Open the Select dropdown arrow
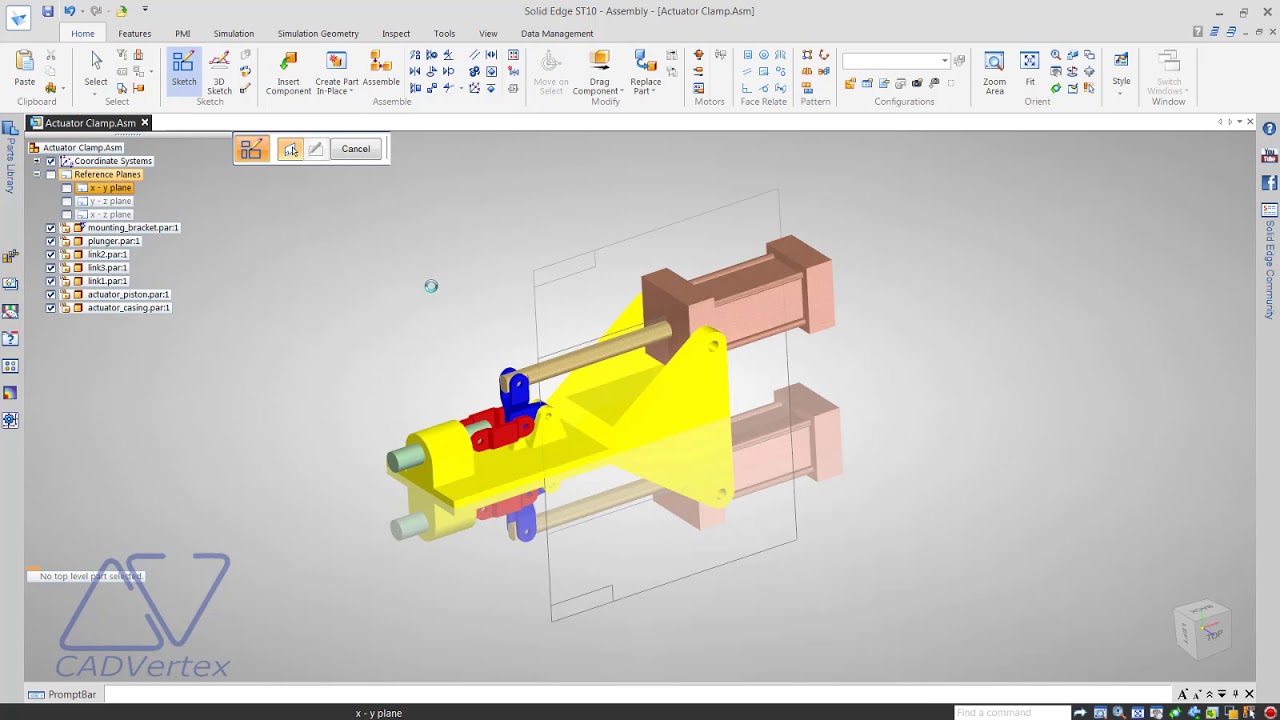This screenshot has width=1280, height=720. coord(96,93)
